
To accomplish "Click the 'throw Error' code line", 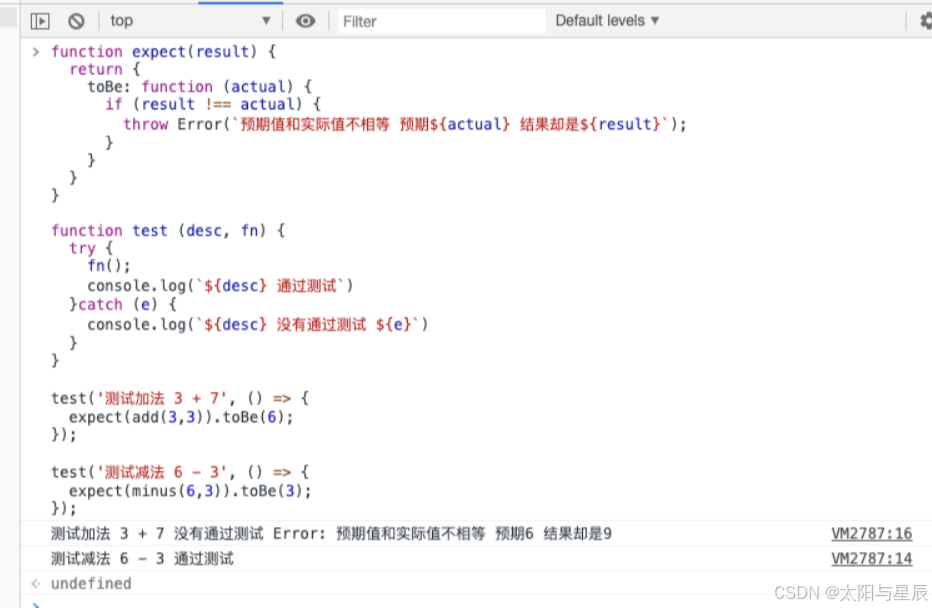I will tap(404, 124).
